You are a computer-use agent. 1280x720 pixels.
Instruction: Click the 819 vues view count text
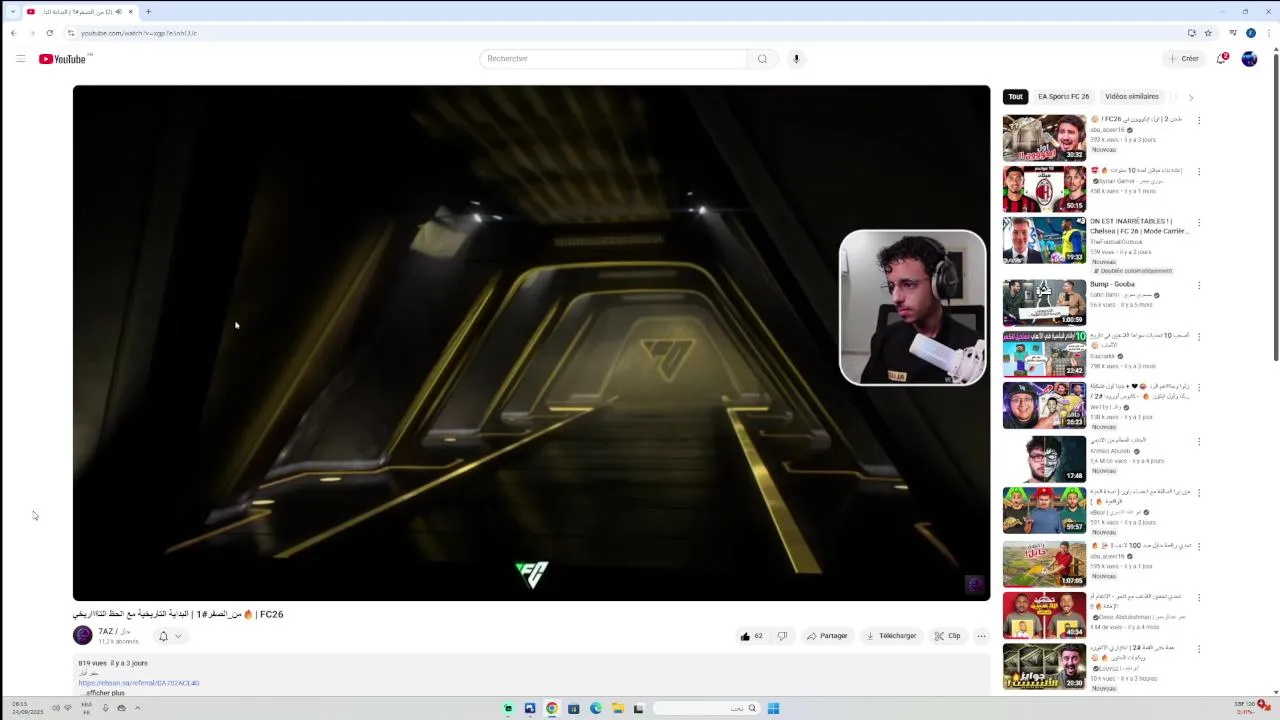pyautogui.click(x=92, y=663)
